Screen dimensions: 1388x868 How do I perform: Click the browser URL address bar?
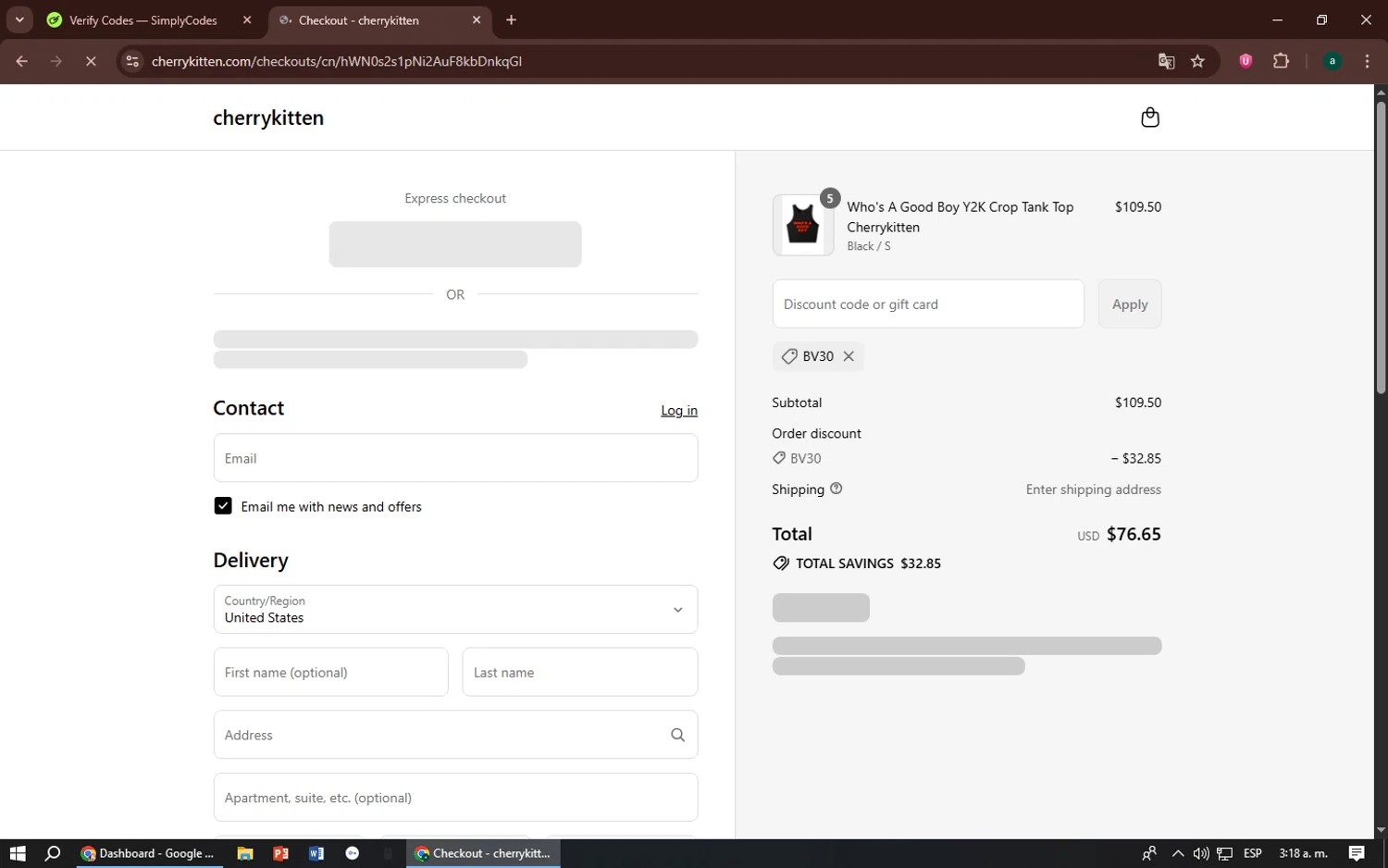click(648, 61)
